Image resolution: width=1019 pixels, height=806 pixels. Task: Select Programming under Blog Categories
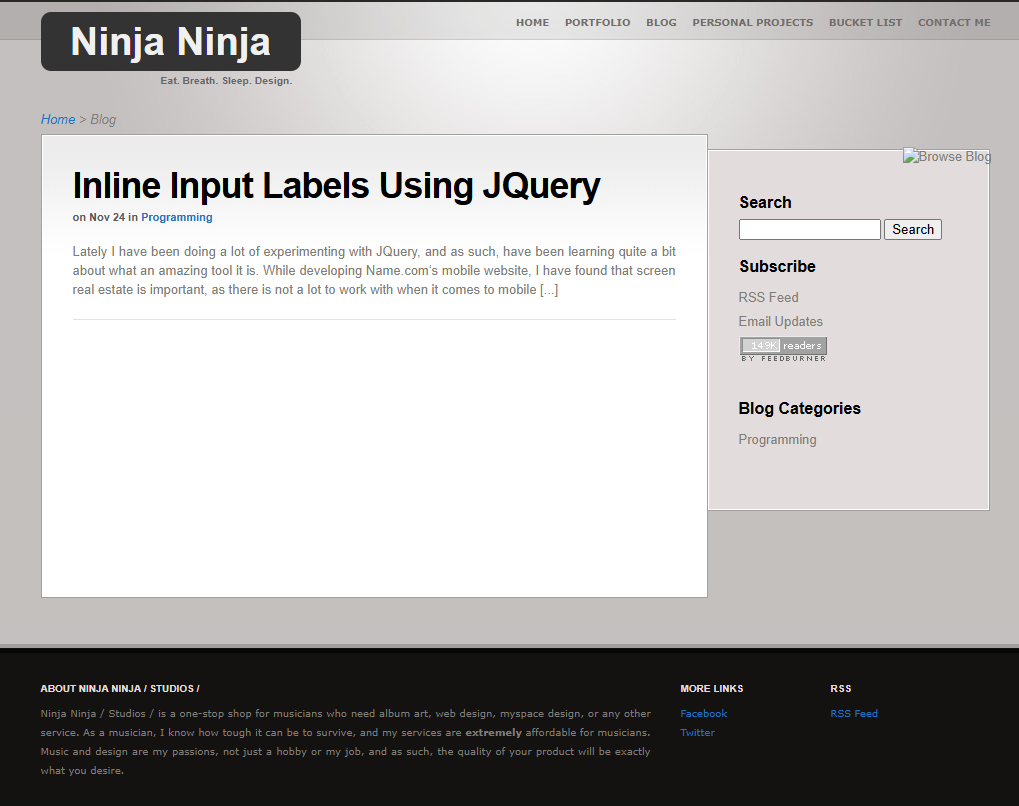[x=777, y=440]
